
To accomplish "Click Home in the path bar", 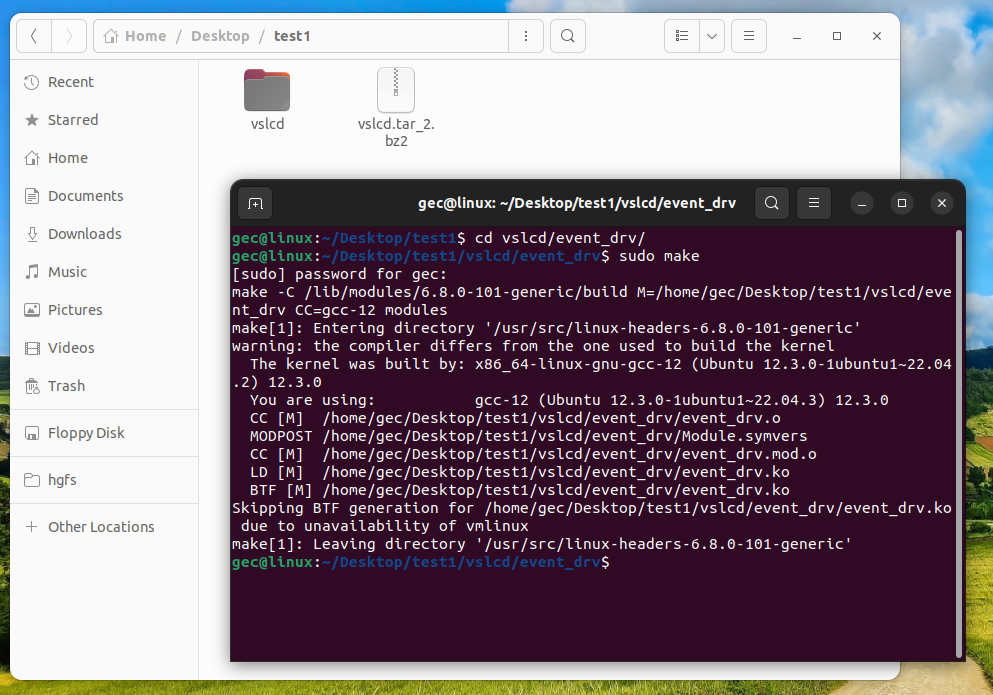I will pyautogui.click(x=135, y=36).
